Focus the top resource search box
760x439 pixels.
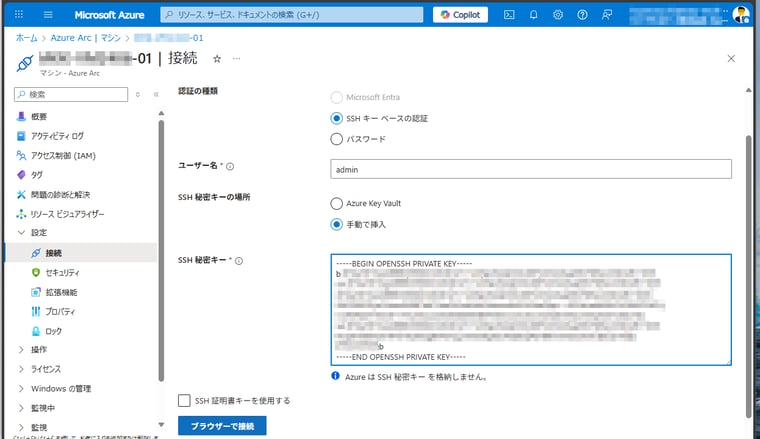pyautogui.click(x=291, y=15)
